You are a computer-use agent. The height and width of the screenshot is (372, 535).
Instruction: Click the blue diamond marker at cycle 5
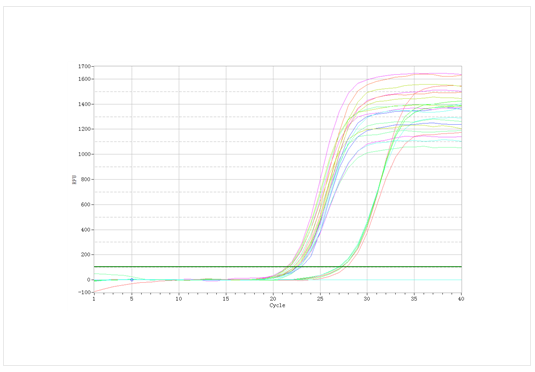click(132, 280)
